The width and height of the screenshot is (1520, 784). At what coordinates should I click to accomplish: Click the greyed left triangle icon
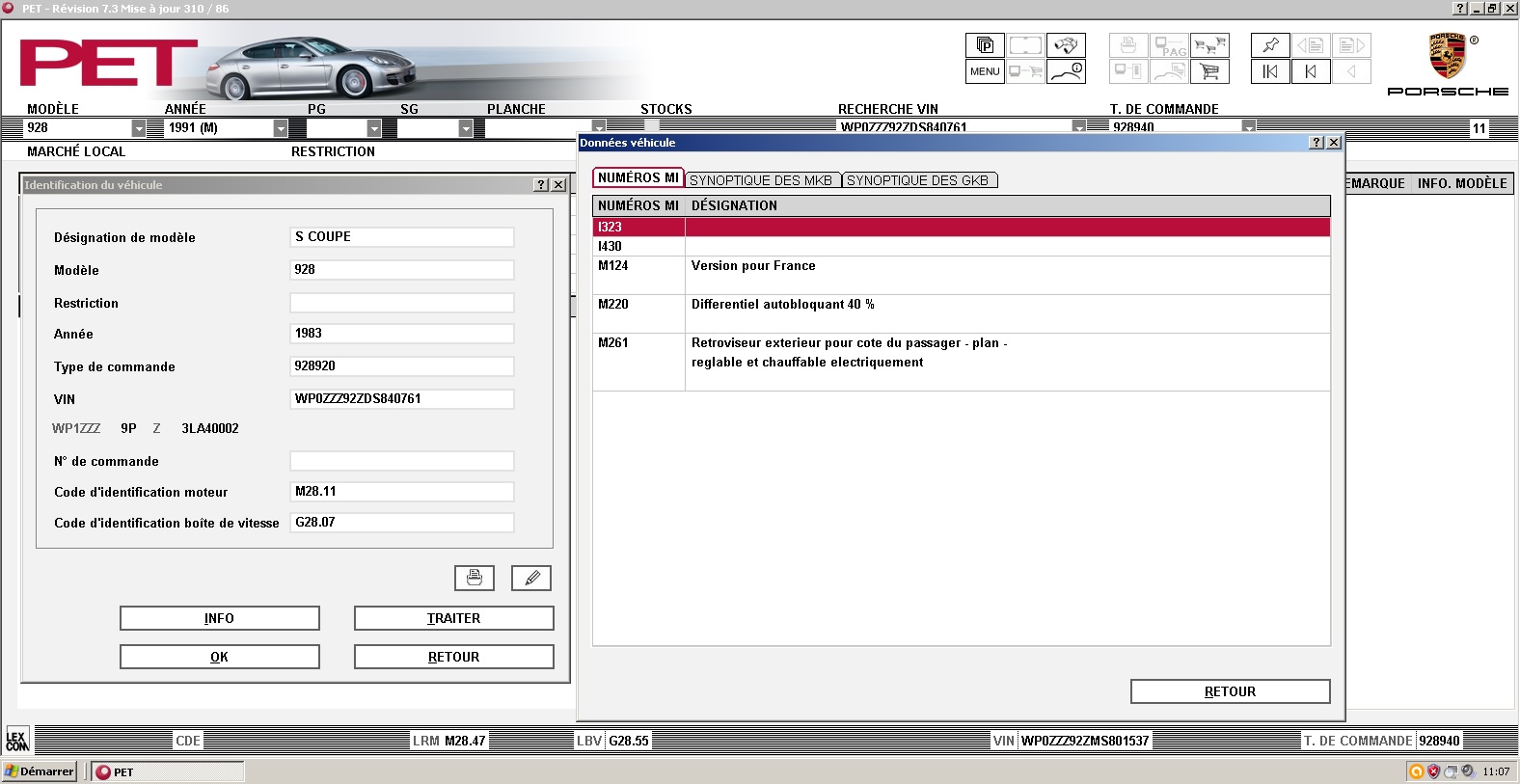[x=1351, y=71]
